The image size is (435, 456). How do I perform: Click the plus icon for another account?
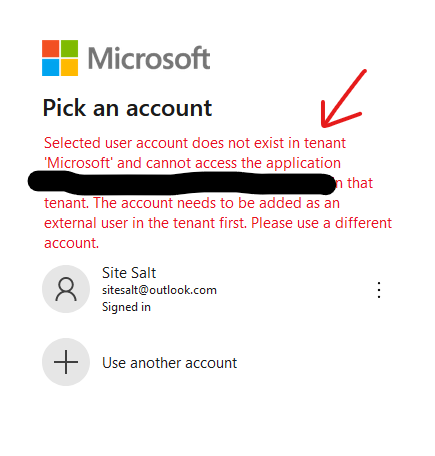pos(66,362)
